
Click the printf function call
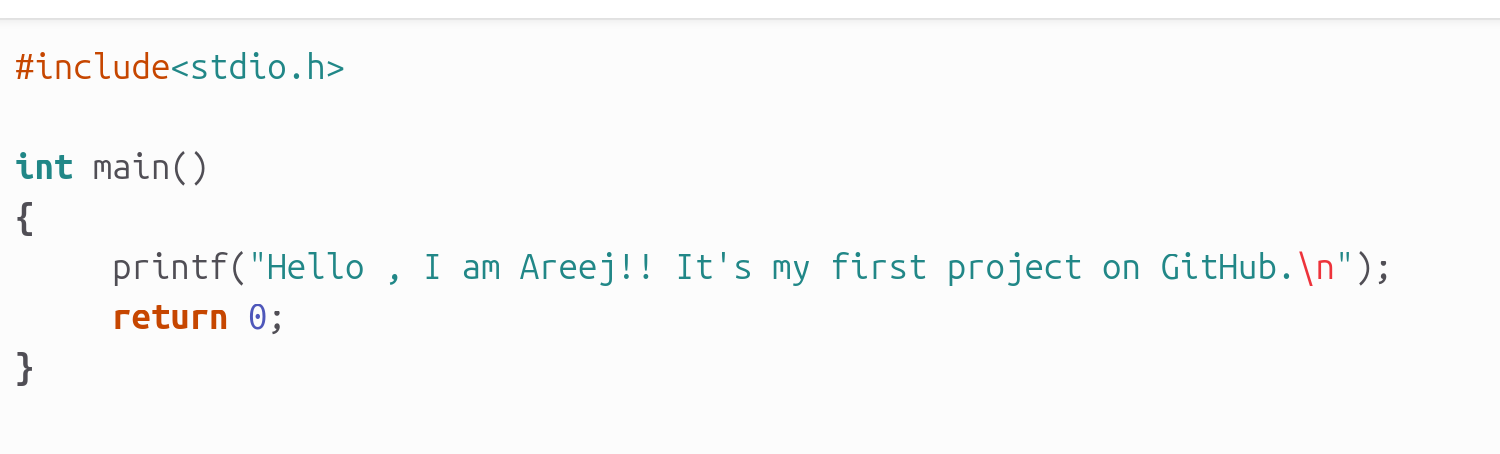pos(170,267)
